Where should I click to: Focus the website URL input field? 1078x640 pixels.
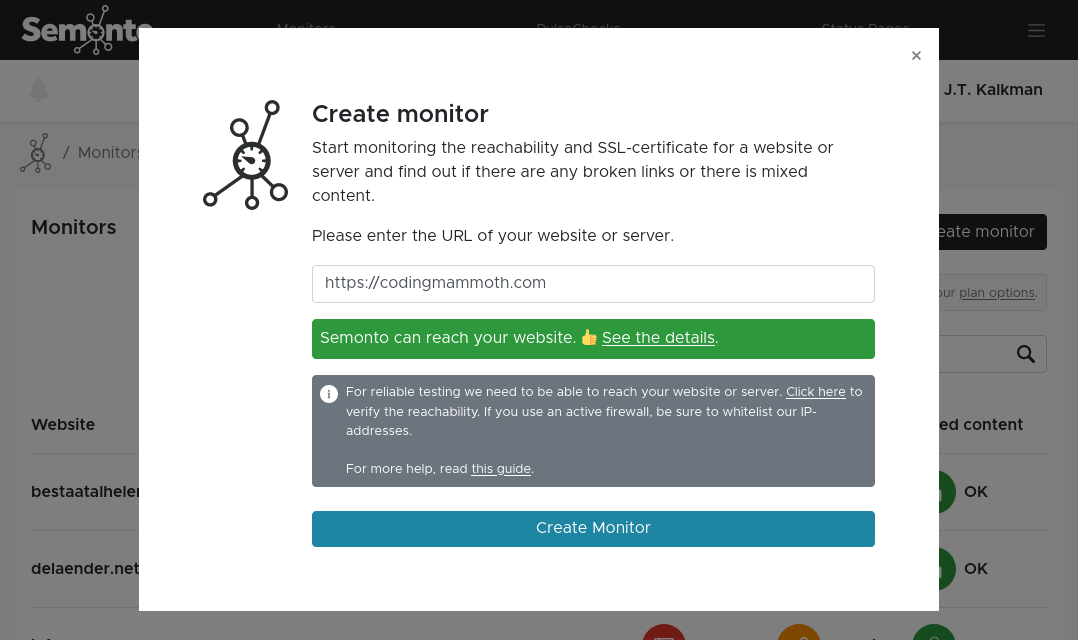(593, 283)
